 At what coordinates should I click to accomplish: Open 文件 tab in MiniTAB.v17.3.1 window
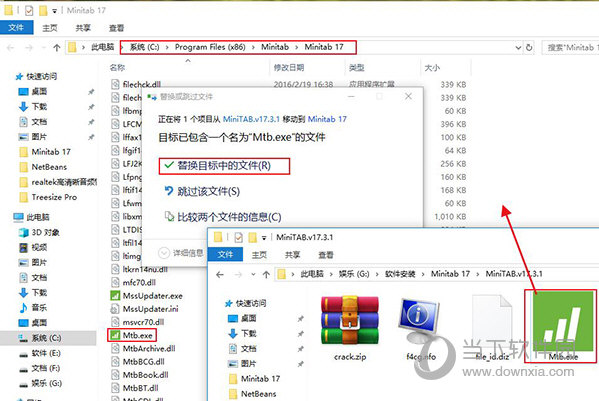225,255
